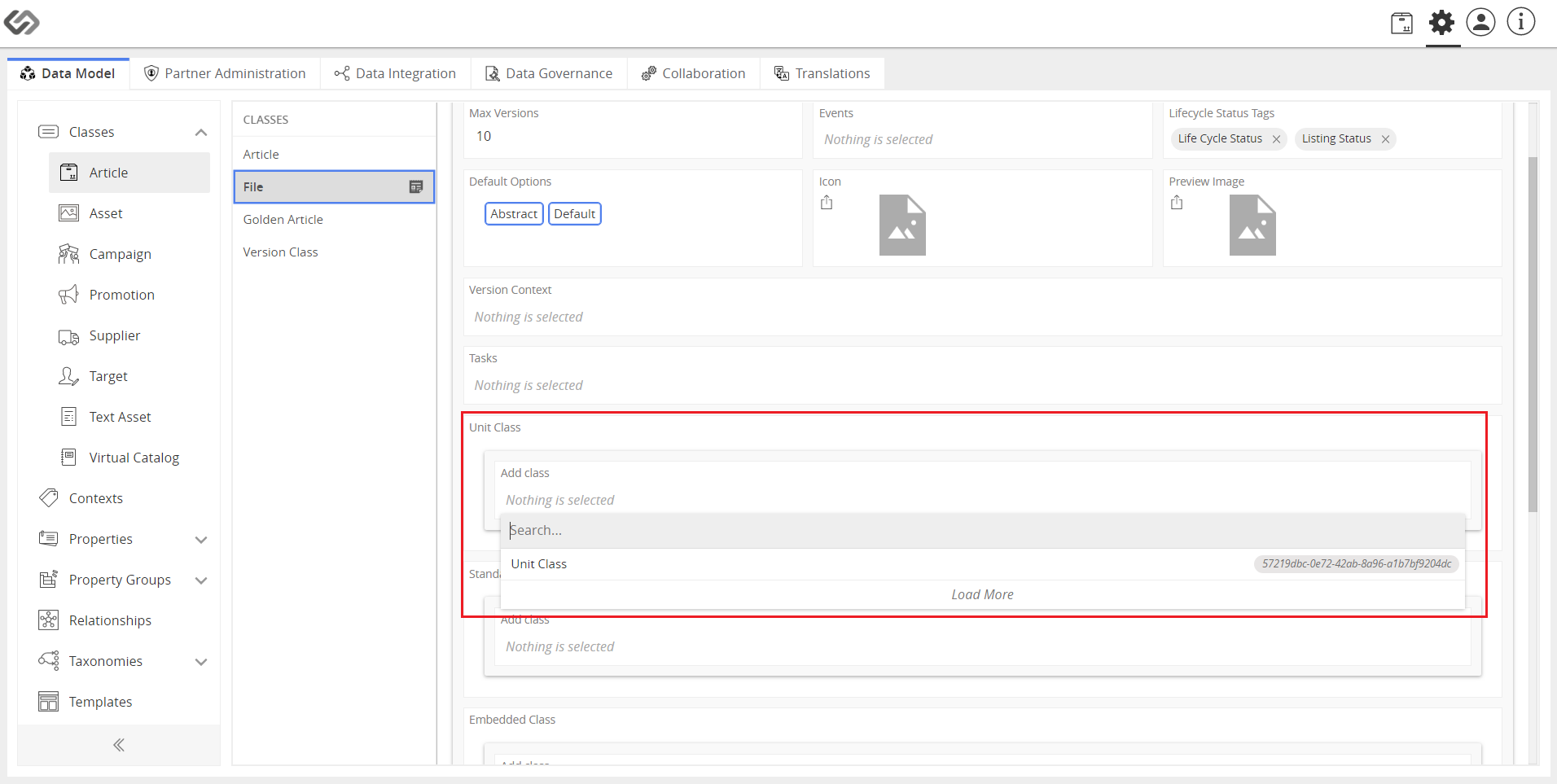Toggle the Abstract default option
The height and width of the screenshot is (784, 1557).
coord(514,214)
